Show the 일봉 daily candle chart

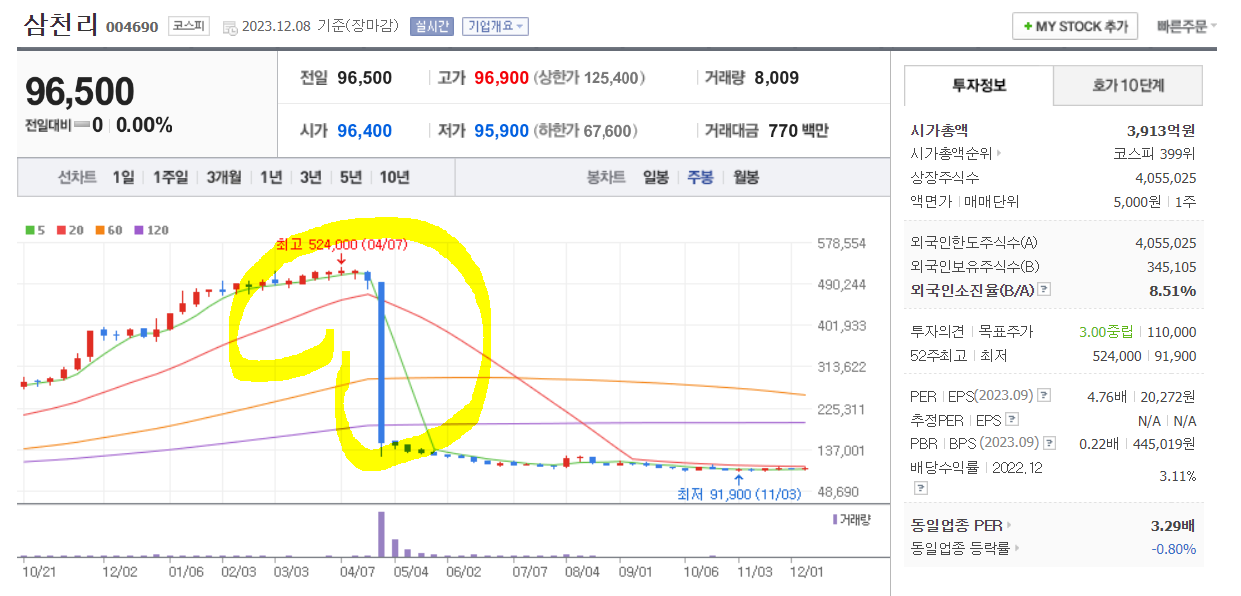(x=656, y=177)
